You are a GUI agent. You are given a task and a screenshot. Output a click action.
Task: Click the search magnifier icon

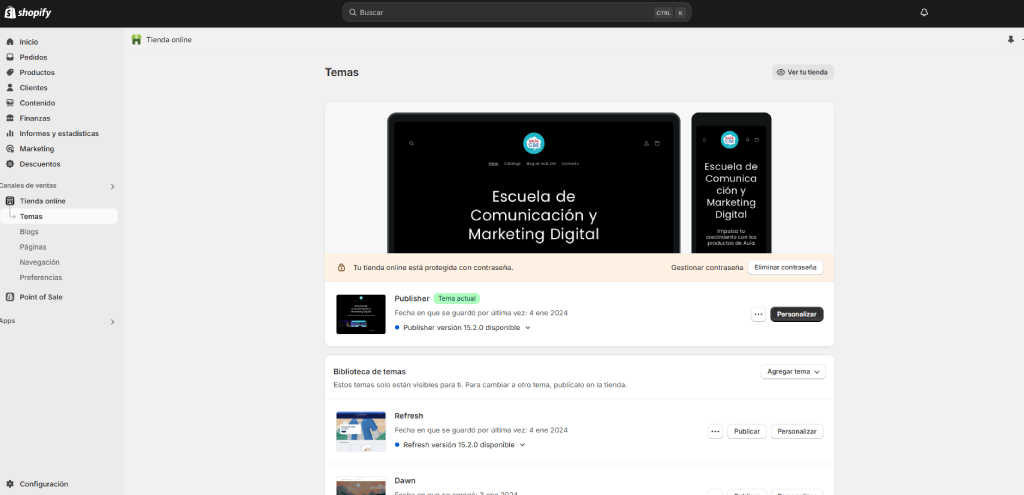(353, 12)
